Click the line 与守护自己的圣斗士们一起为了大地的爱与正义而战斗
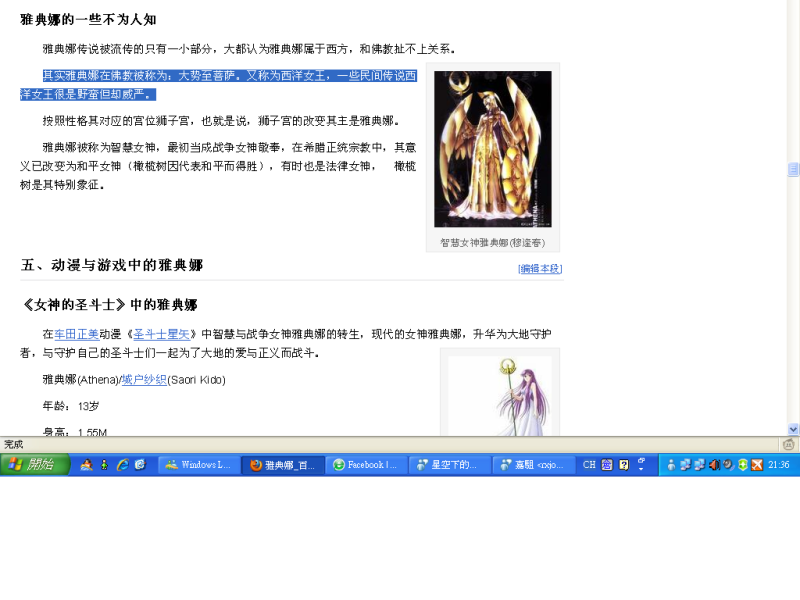The height and width of the screenshot is (600, 800). pyautogui.click(x=181, y=353)
